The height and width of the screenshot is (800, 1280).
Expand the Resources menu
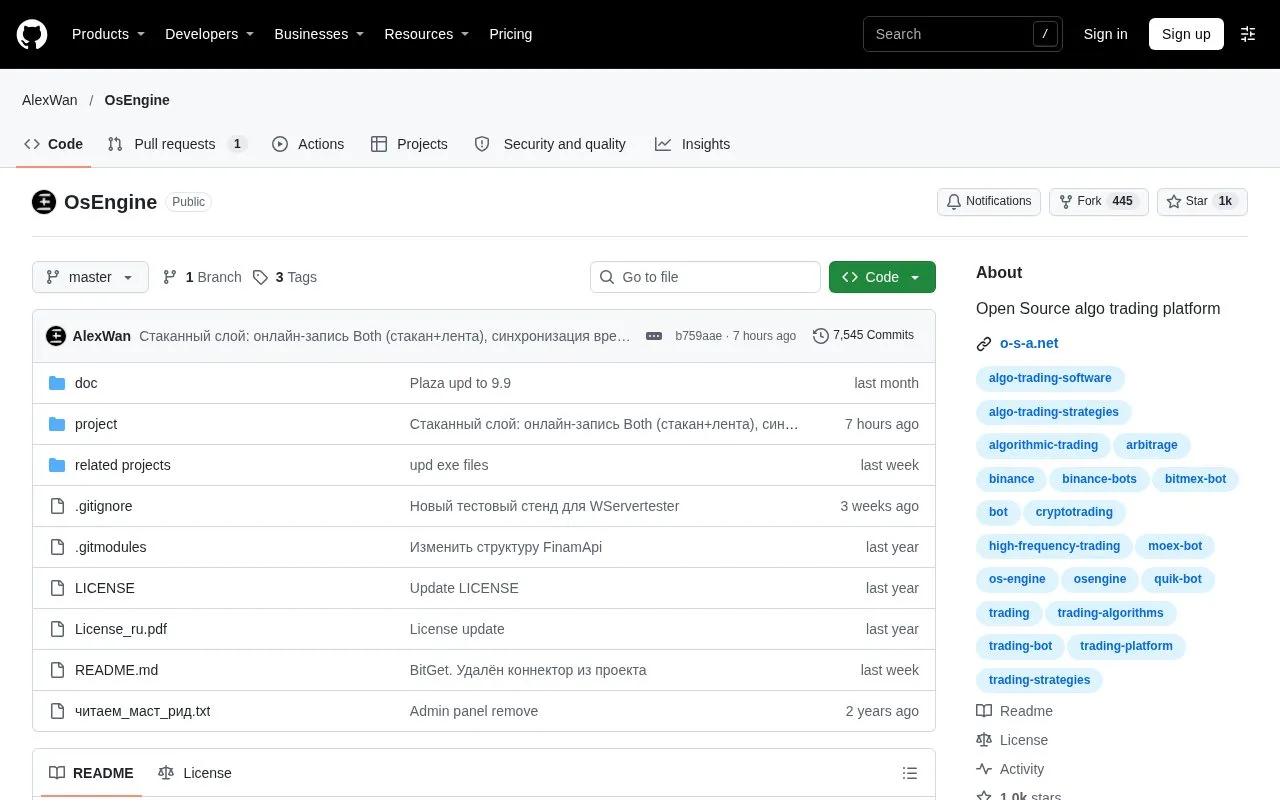pyautogui.click(x=427, y=34)
